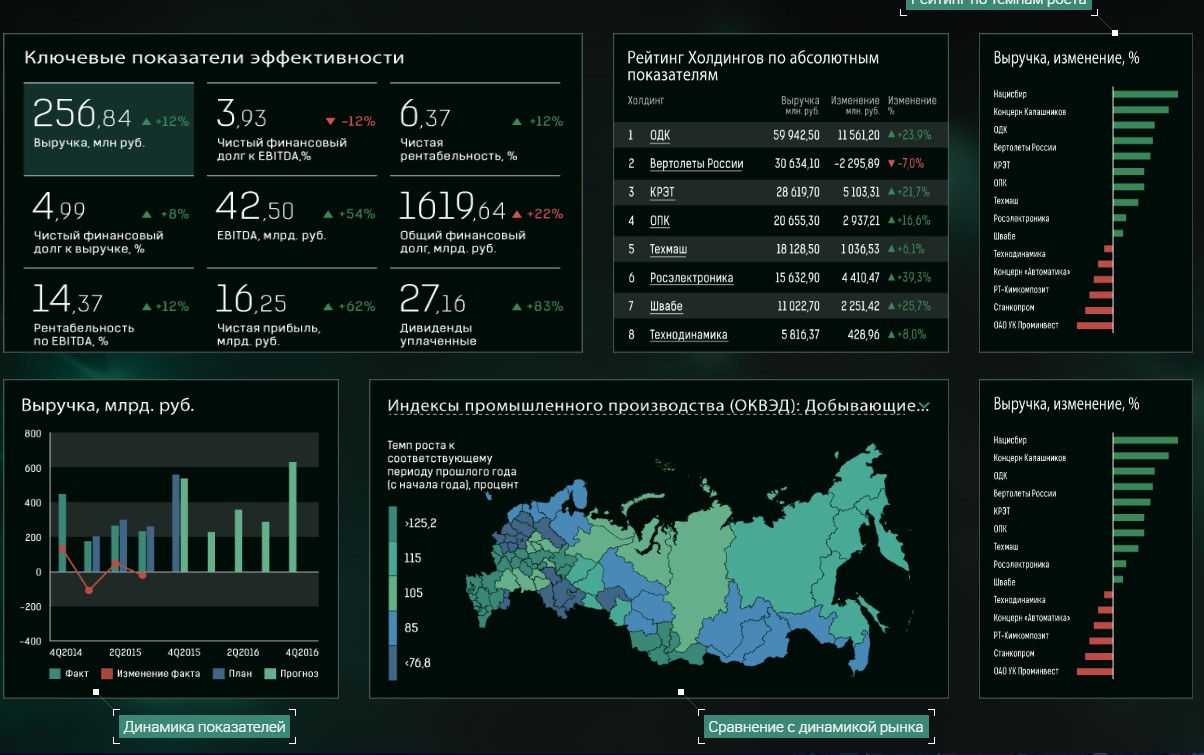Click the red down triangle beside -7,0%

[x=891, y=164]
